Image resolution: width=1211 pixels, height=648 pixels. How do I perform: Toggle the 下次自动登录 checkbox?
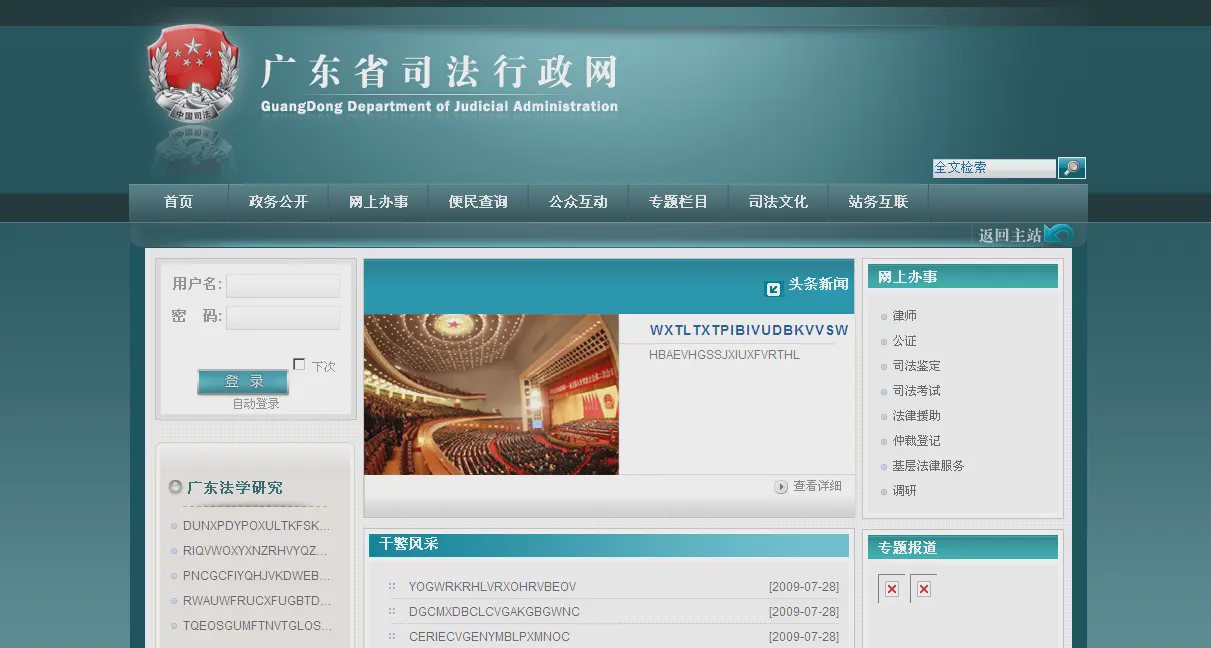tap(299, 364)
